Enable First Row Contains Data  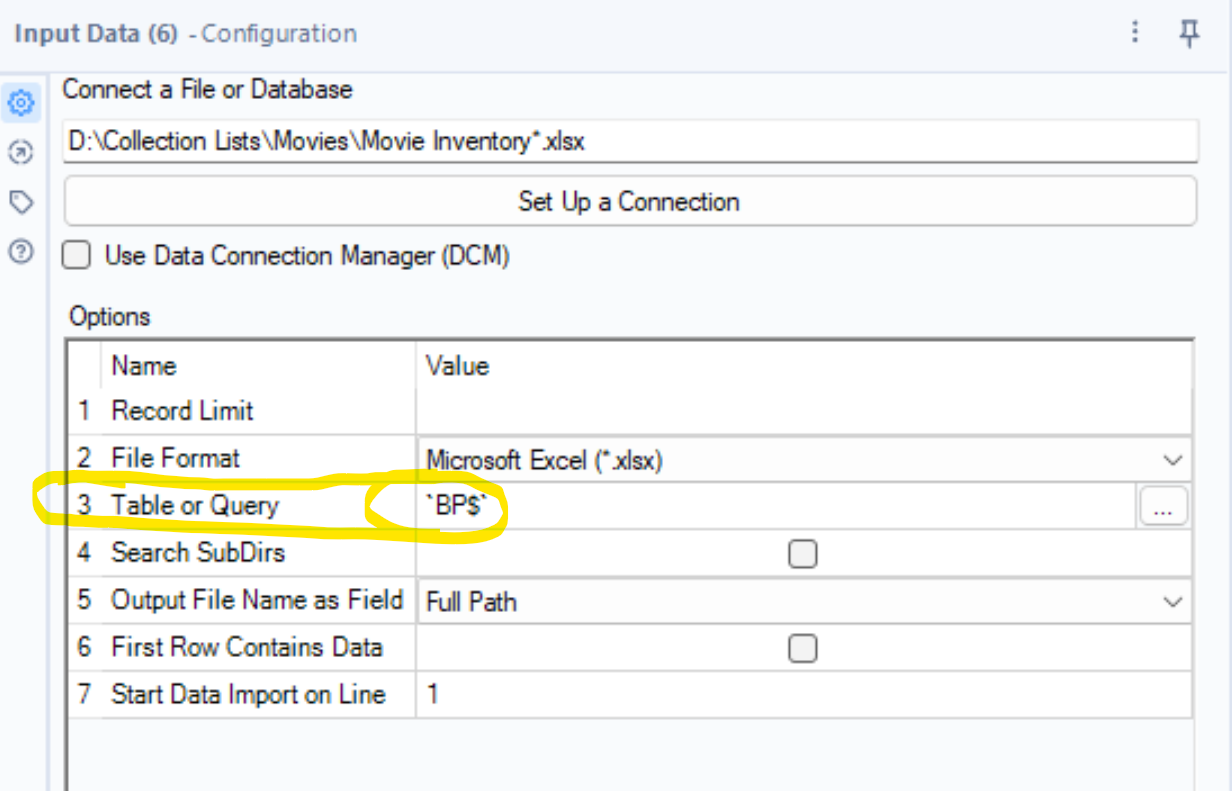pos(803,648)
